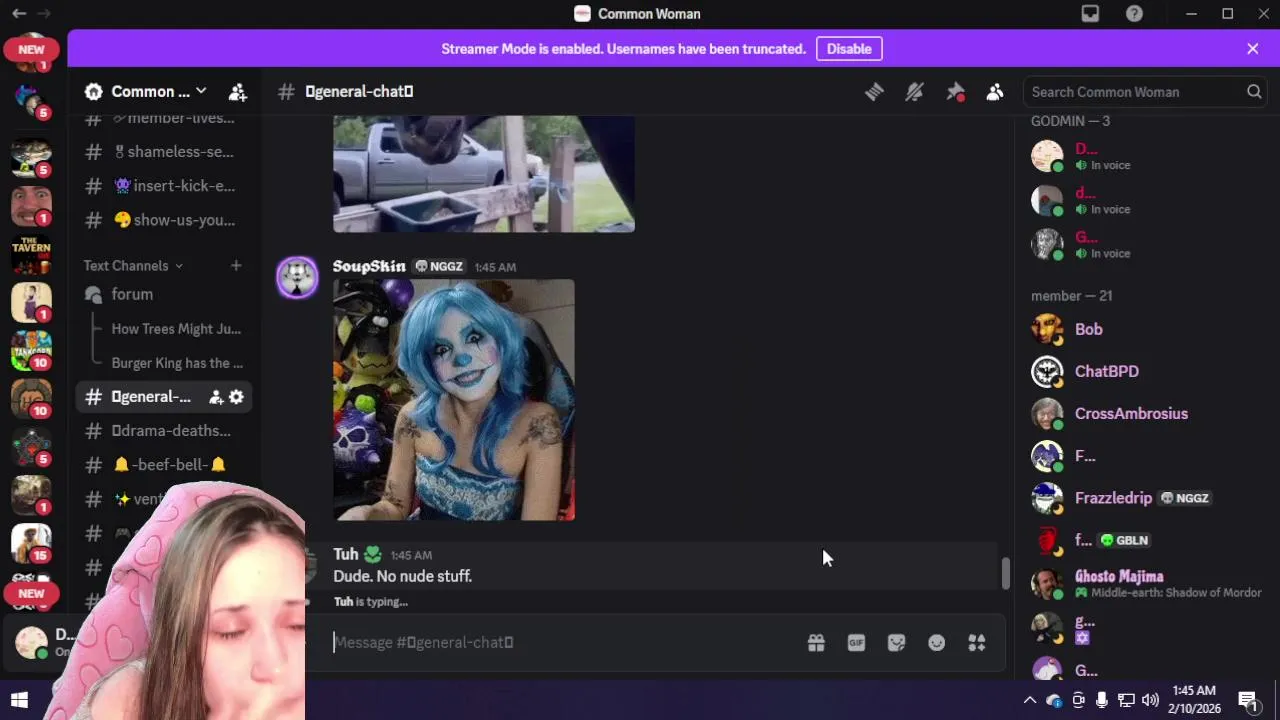Open pinned messages in channel header
1280x720 pixels.
[x=955, y=92]
